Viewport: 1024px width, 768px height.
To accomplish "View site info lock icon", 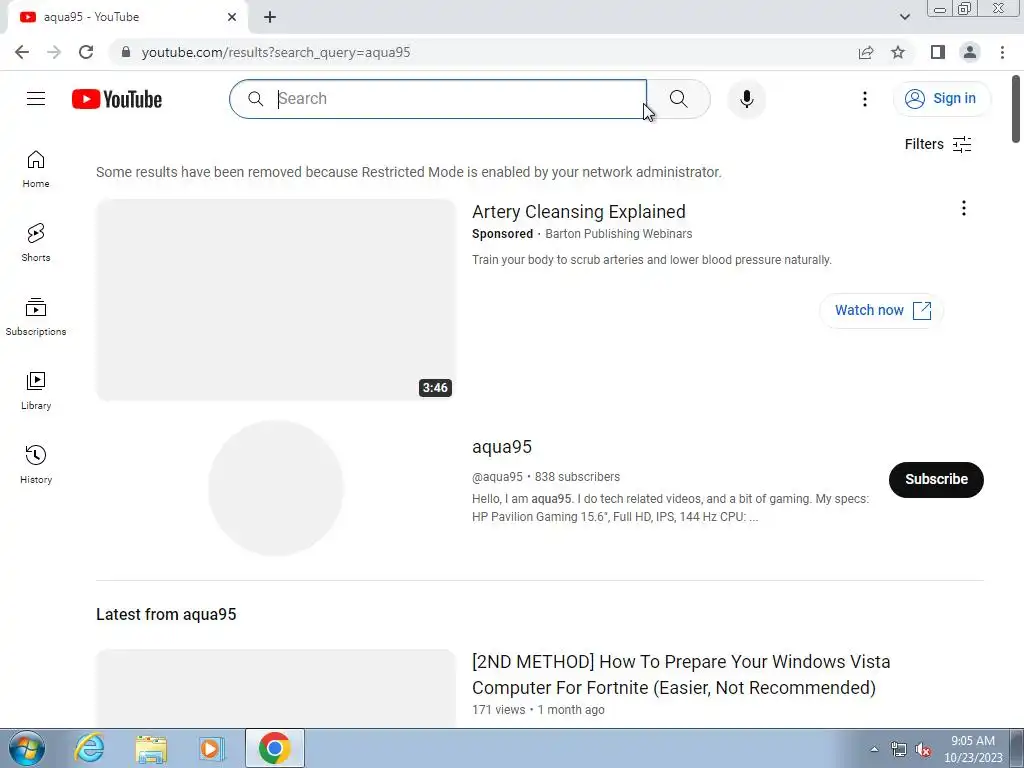I will coord(126,52).
